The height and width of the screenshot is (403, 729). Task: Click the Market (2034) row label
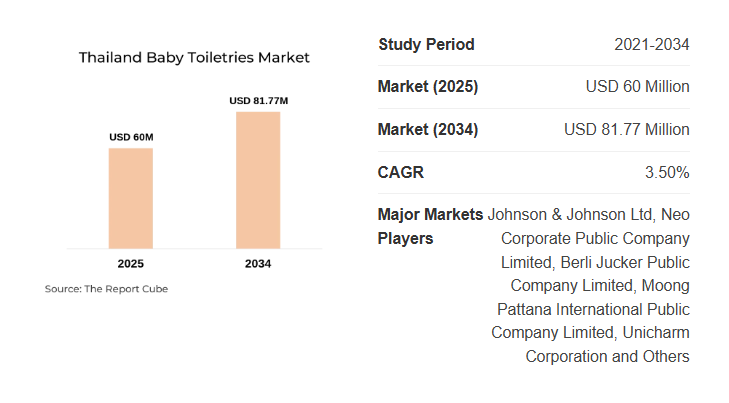(x=428, y=130)
